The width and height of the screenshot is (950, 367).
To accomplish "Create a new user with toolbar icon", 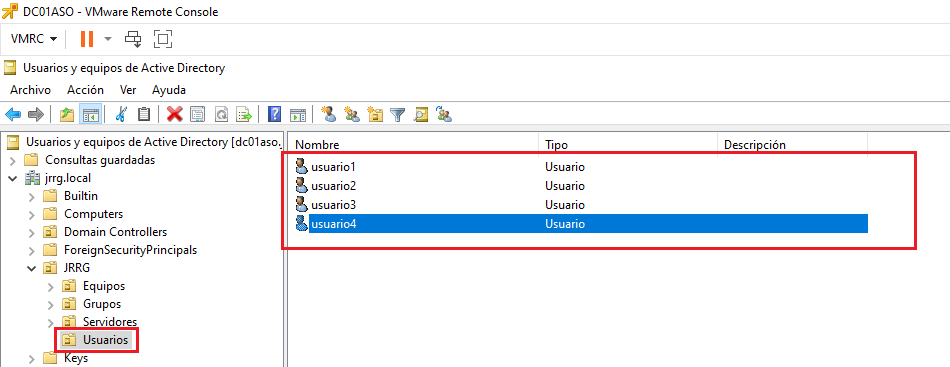I will tap(328, 114).
